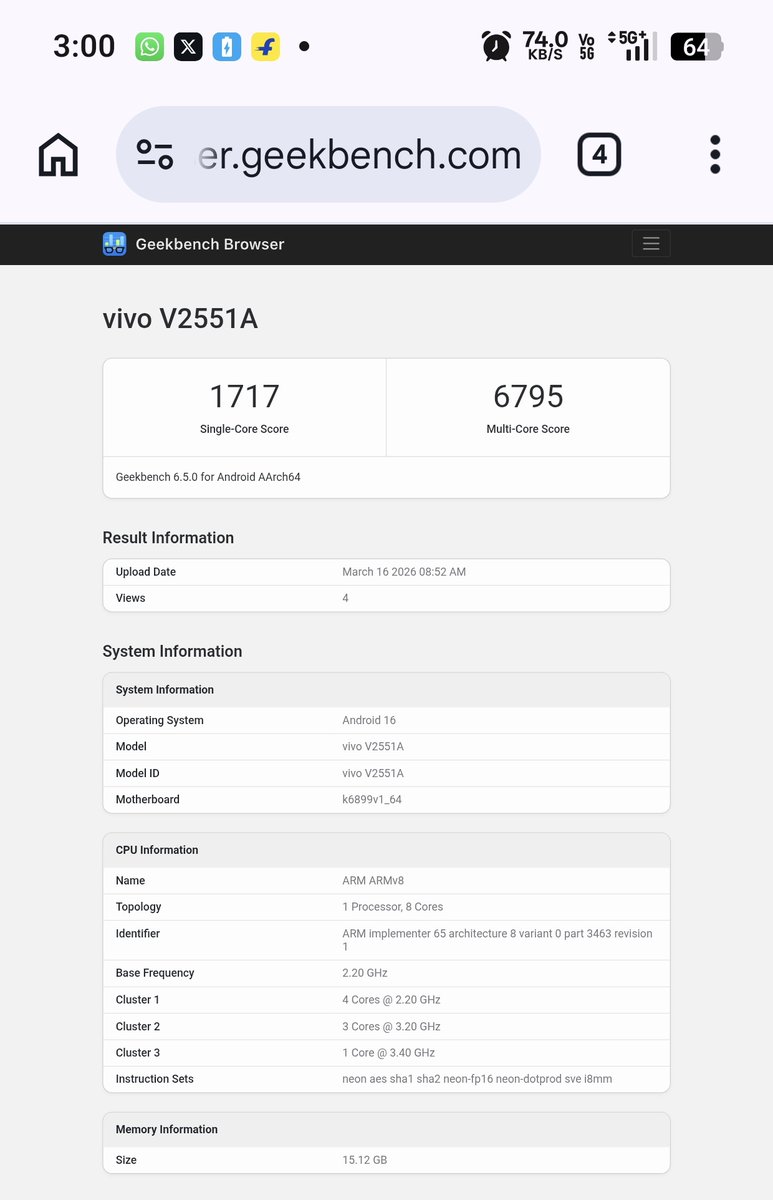Tap the Vo 5G VoLTE status icon
Screen dimensions: 773x1200
(x=587, y=46)
